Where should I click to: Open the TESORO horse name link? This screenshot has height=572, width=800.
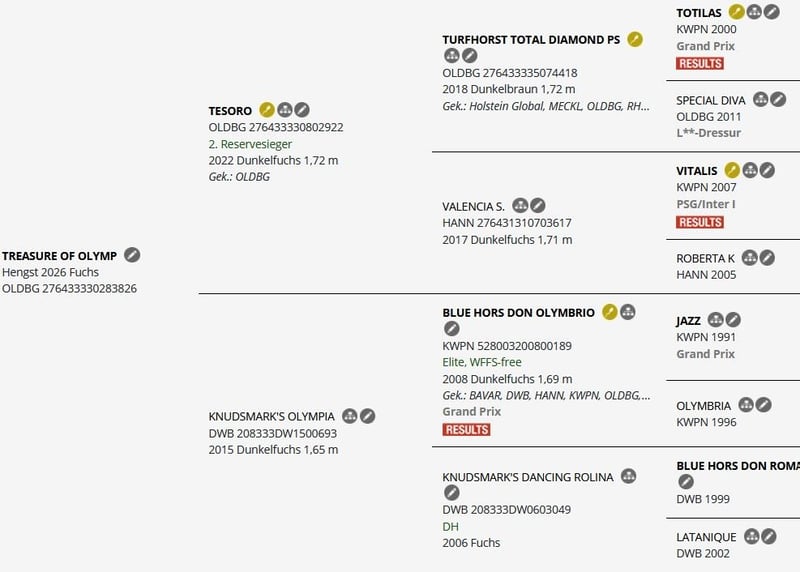tap(230, 111)
